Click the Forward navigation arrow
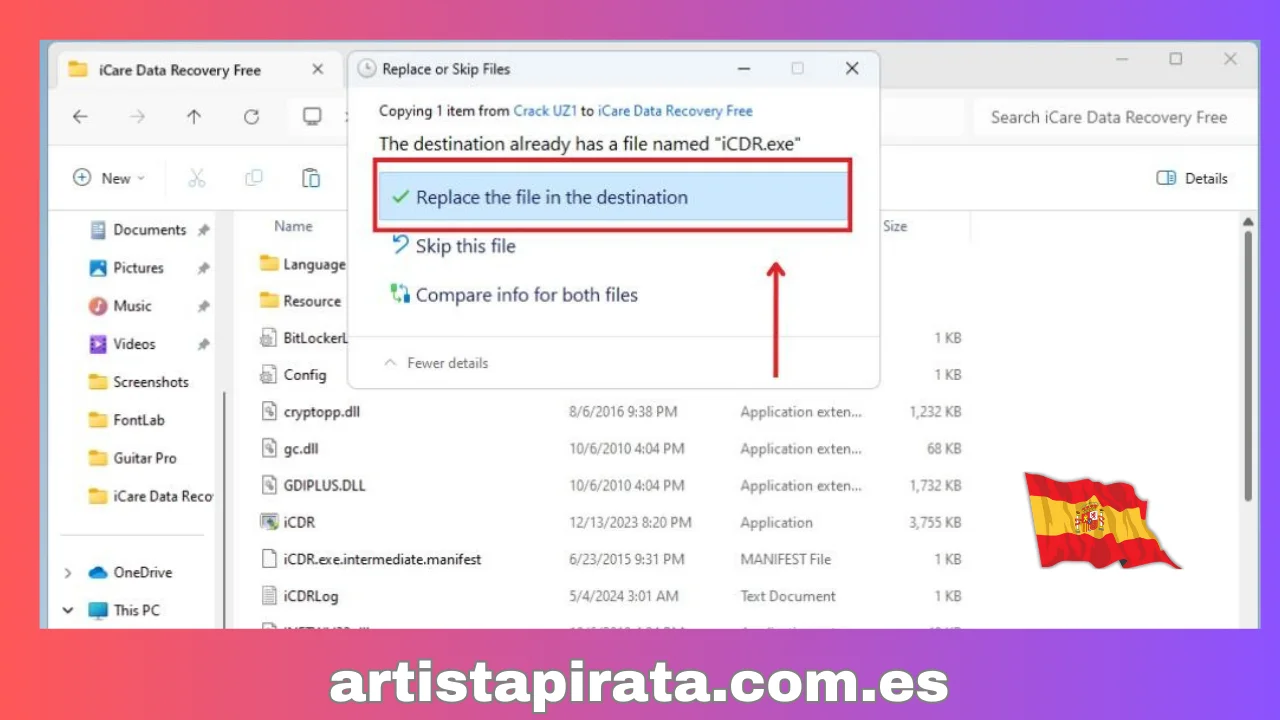Image resolution: width=1280 pixels, height=720 pixels. (137, 117)
